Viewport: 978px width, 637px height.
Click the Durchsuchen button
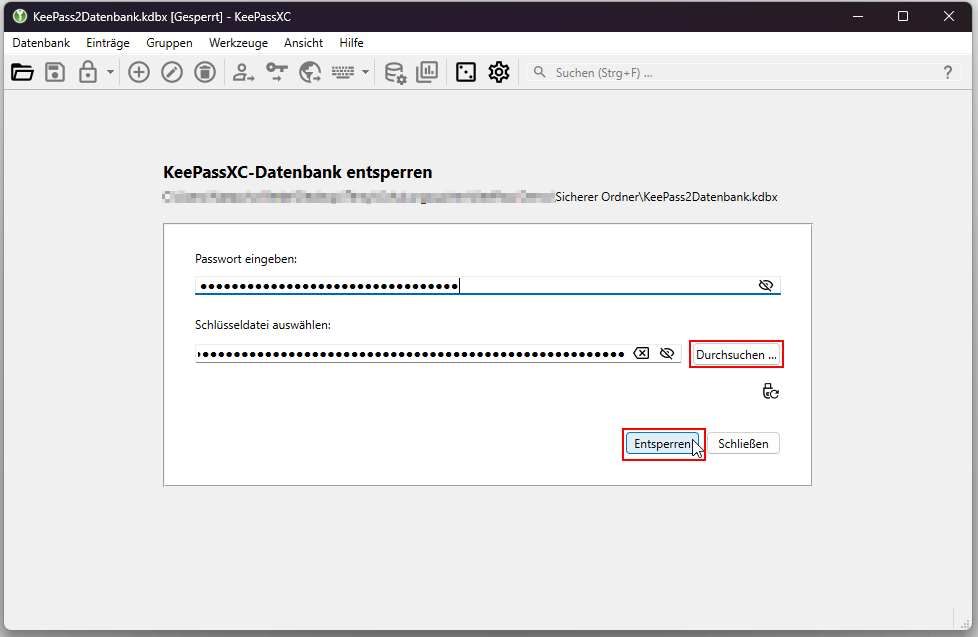(x=736, y=354)
